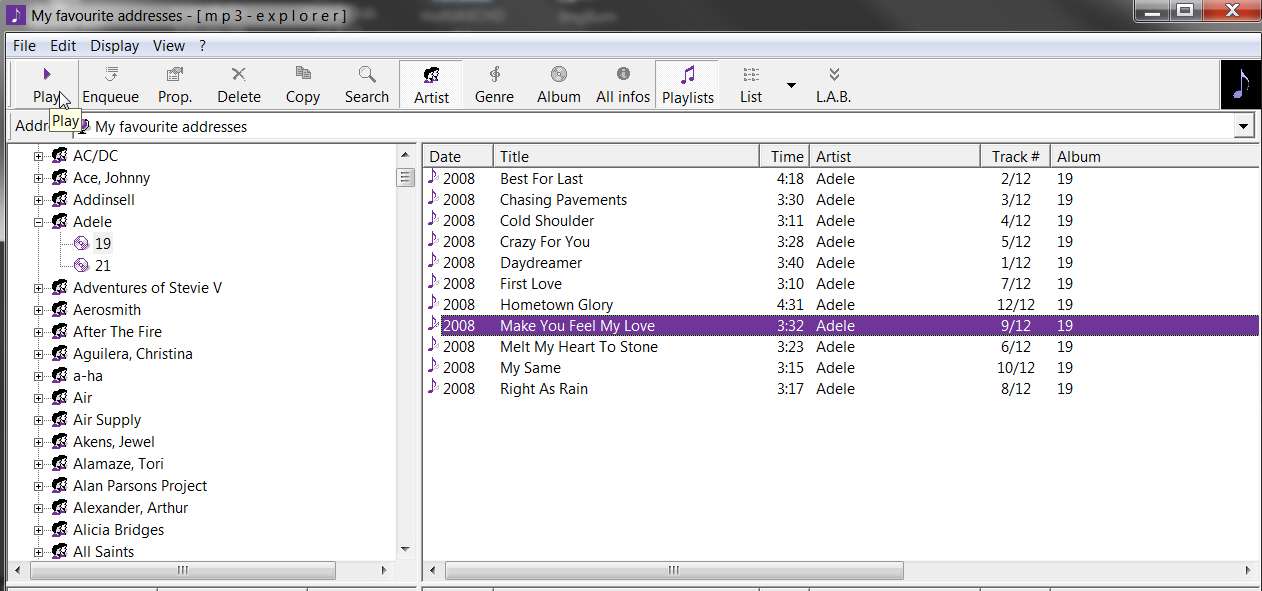1262x591 pixels.
Task: Sort tracks by Time column header
Action: pos(785,156)
